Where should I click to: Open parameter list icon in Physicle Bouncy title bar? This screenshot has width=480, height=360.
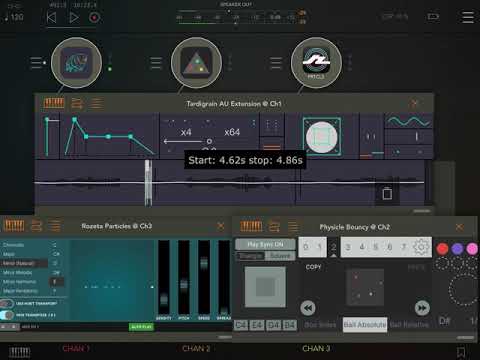(x=294, y=227)
